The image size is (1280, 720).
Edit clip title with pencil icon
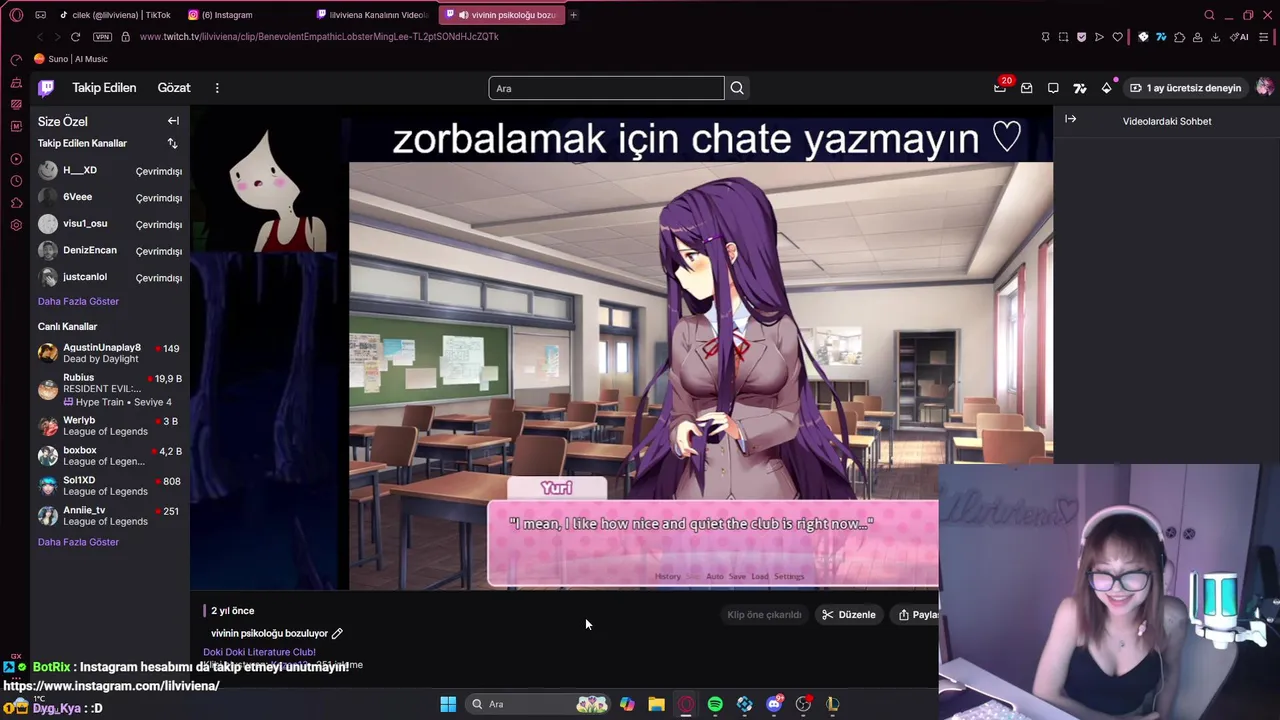coord(337,633)
